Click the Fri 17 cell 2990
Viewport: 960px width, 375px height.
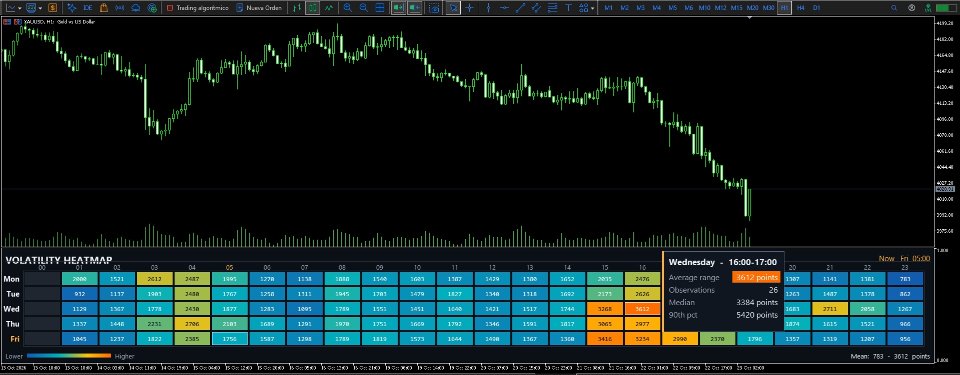coord(680,338)
